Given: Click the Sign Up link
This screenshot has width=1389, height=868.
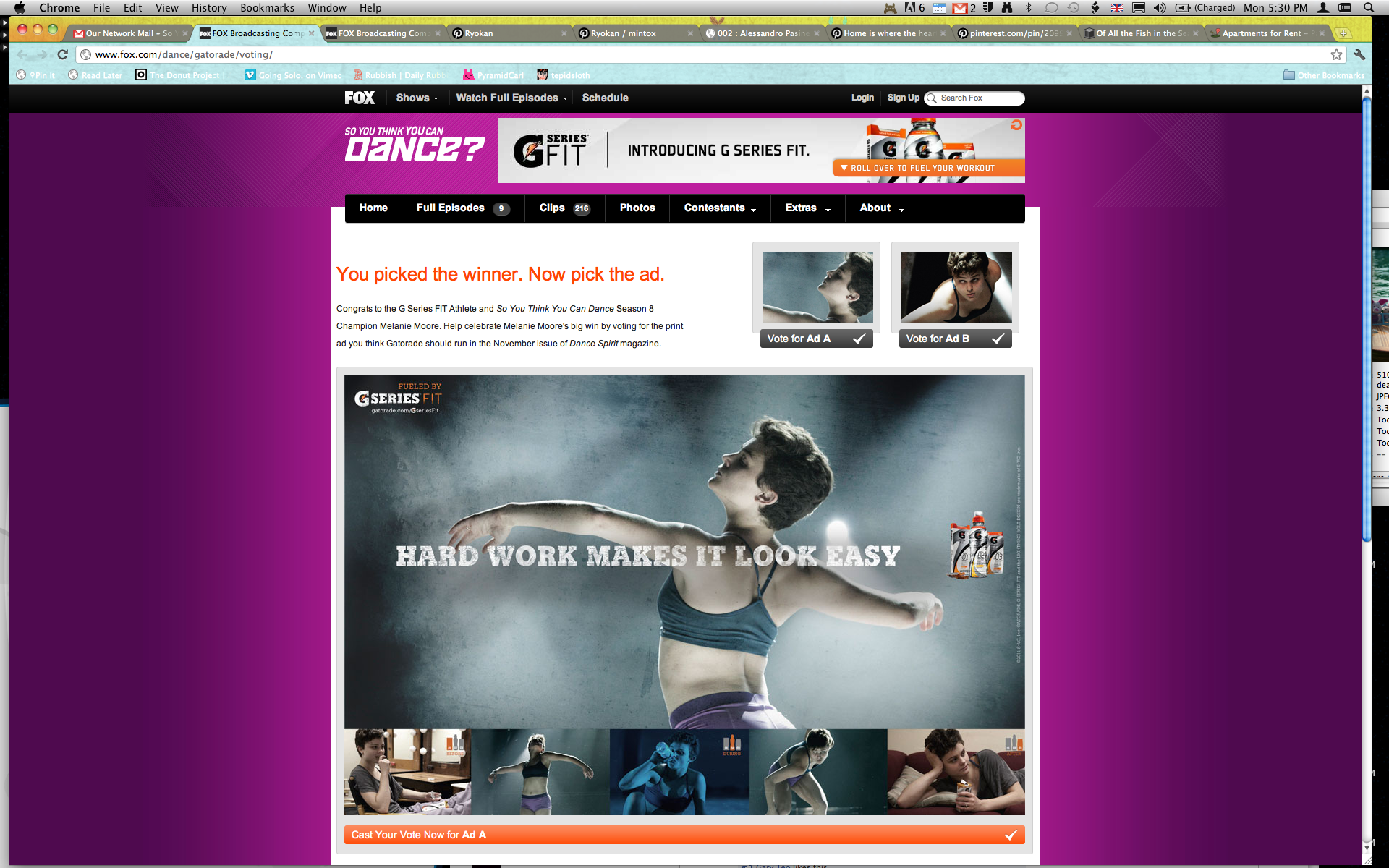Looking at the screenshot, I should (903, 98).
